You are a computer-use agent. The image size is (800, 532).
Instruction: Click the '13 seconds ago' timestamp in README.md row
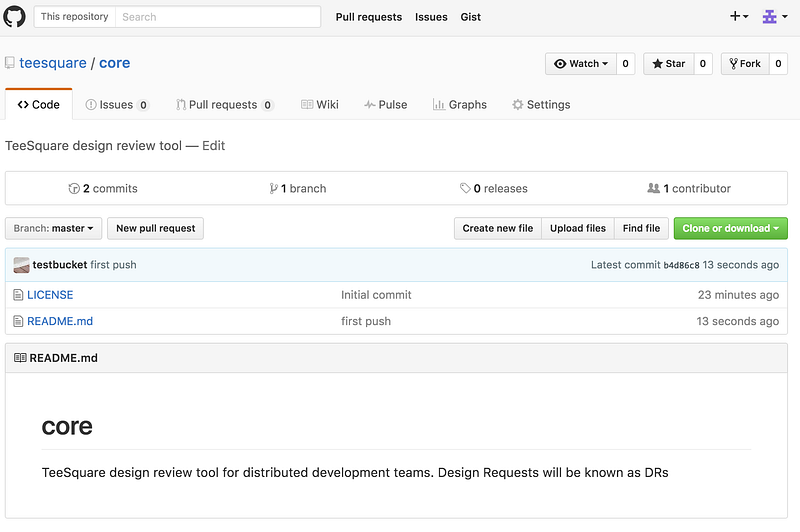pyautogui.click(x=738, y=321)
